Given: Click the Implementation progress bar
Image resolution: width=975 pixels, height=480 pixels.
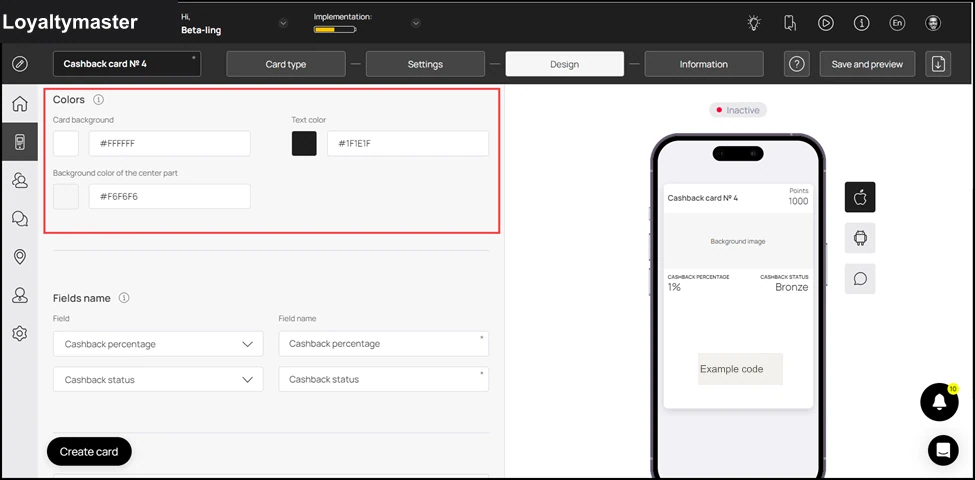Looking at the screenshot, I should tap(335, 29).
